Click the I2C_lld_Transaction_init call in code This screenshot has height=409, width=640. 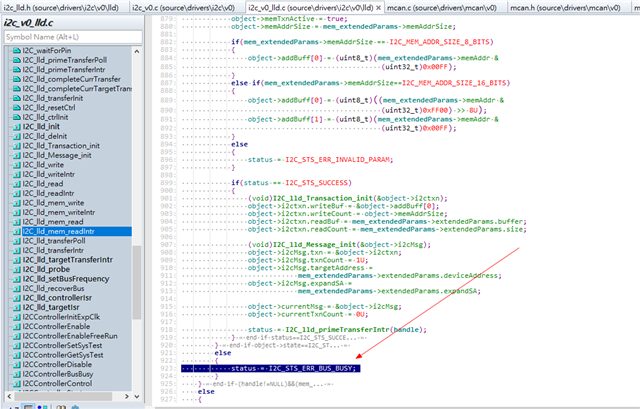point(324,198)
